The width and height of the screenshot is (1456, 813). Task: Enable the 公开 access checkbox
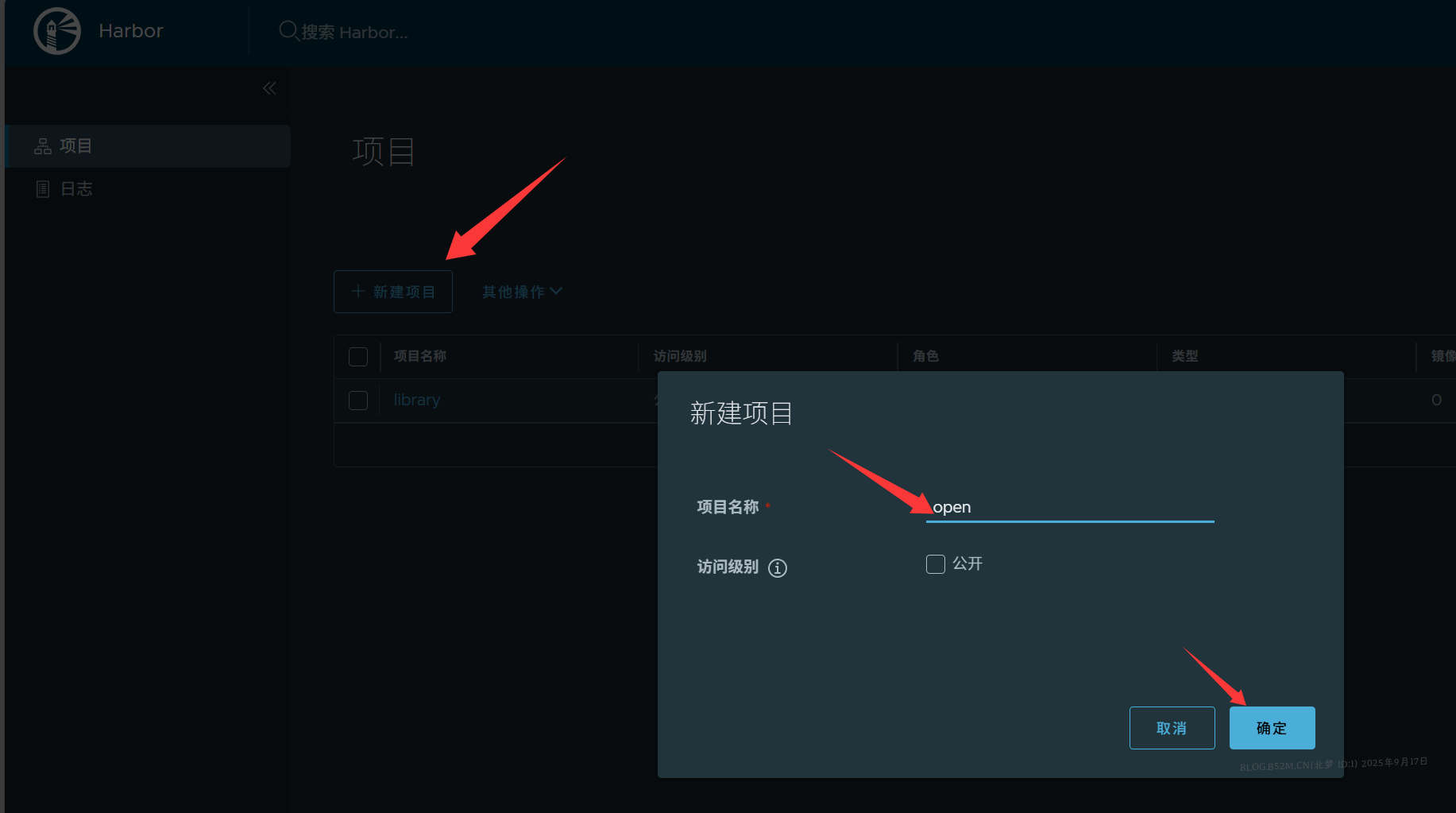point(936,564)
